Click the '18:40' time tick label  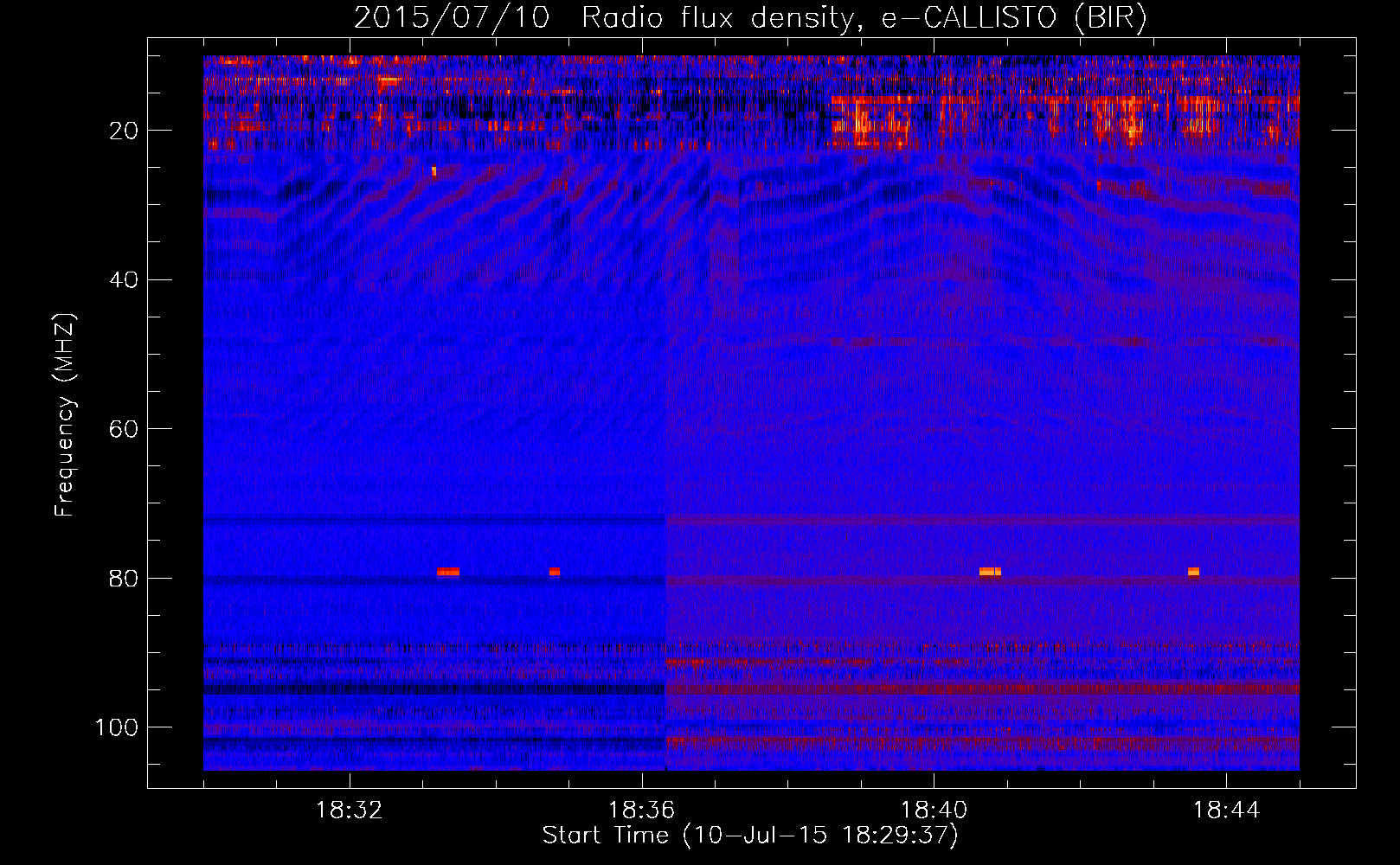pyautogui.click(x=934, y=811)
